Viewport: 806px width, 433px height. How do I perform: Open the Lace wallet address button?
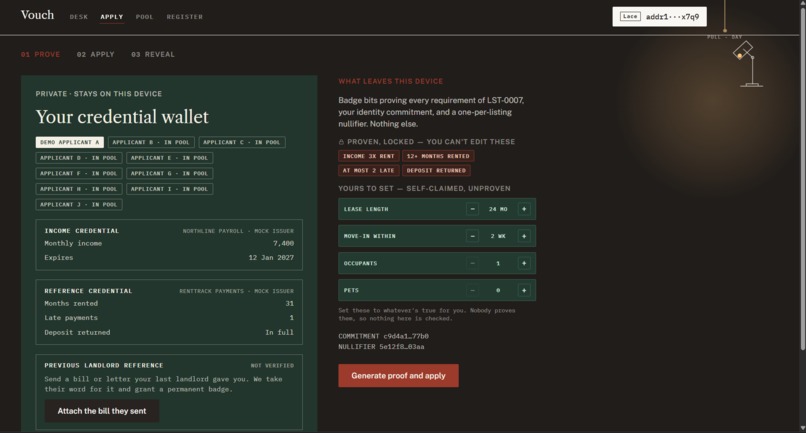[x=660, y=16]
